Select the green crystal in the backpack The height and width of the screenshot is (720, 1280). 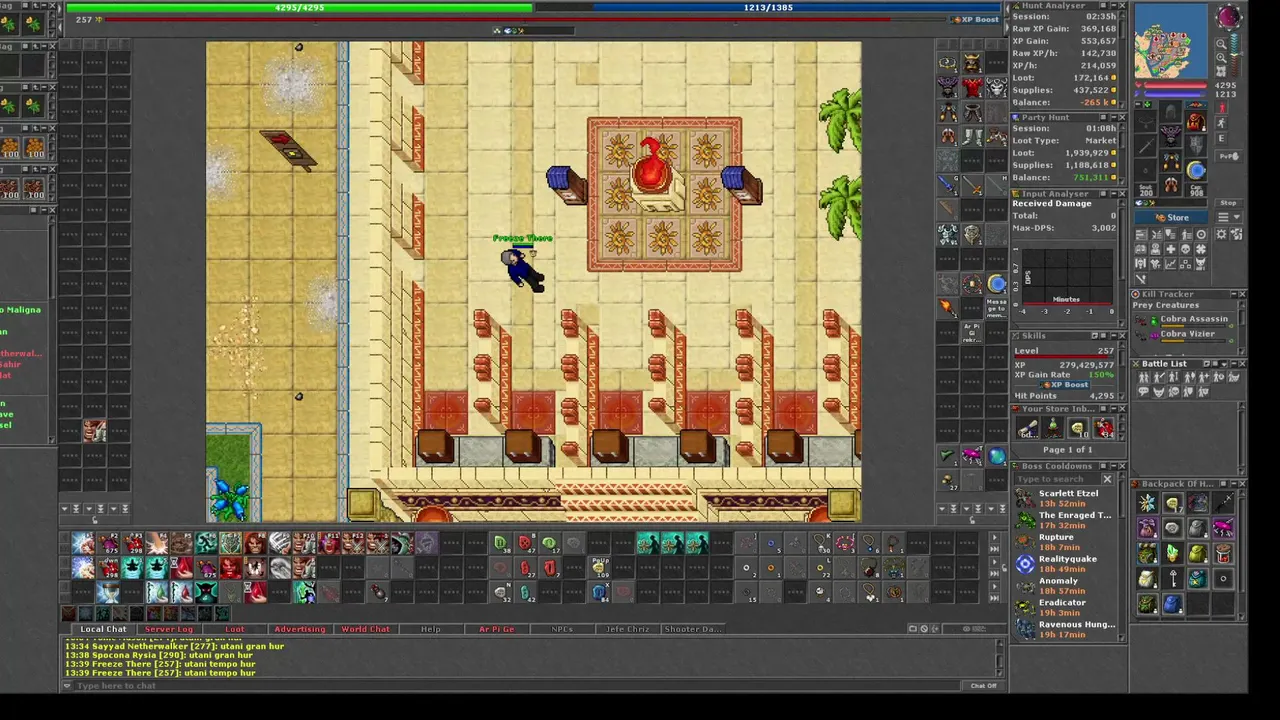tap(1172, 553)
